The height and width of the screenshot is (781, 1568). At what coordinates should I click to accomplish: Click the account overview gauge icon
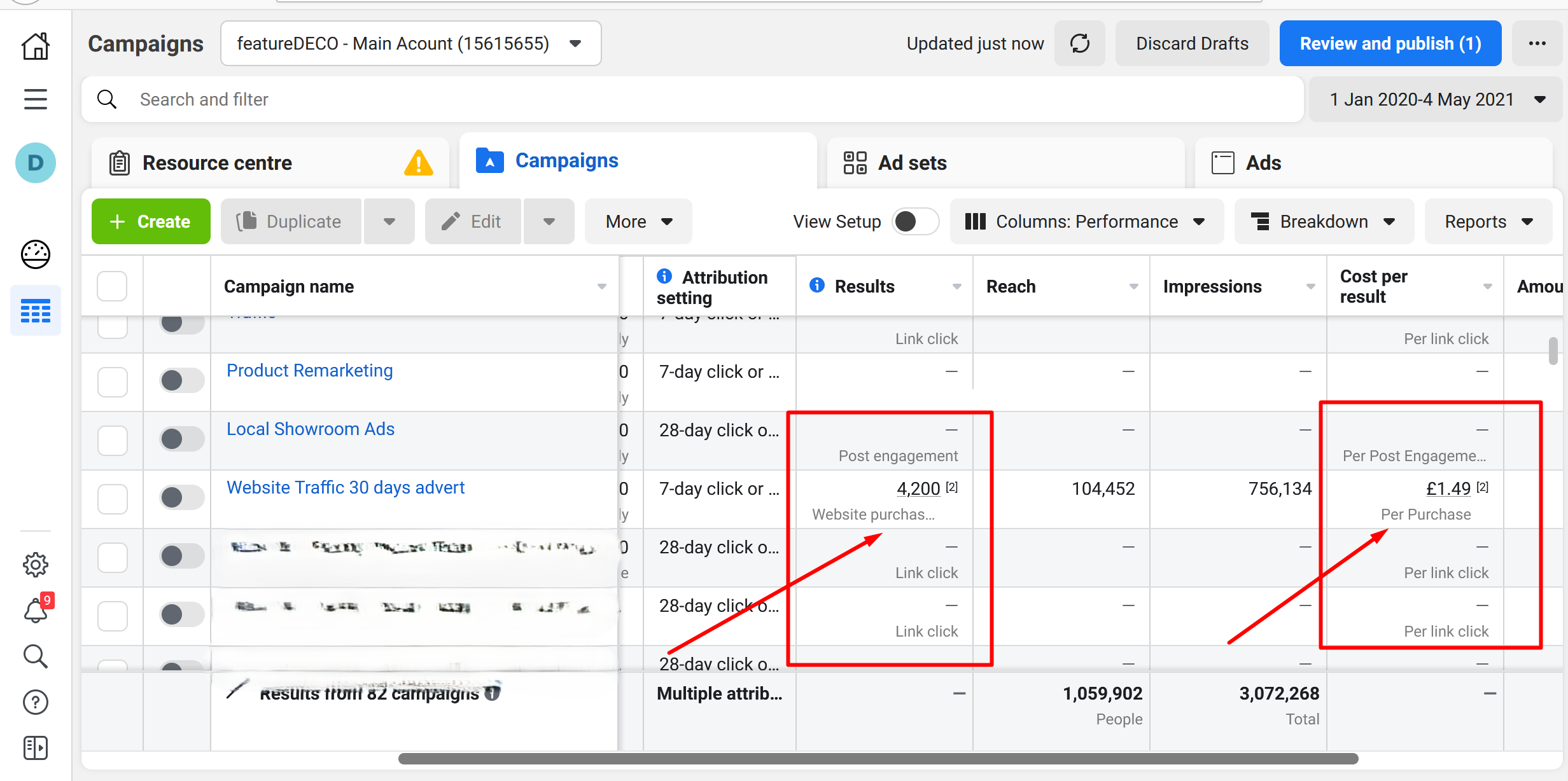pos(36,254)
